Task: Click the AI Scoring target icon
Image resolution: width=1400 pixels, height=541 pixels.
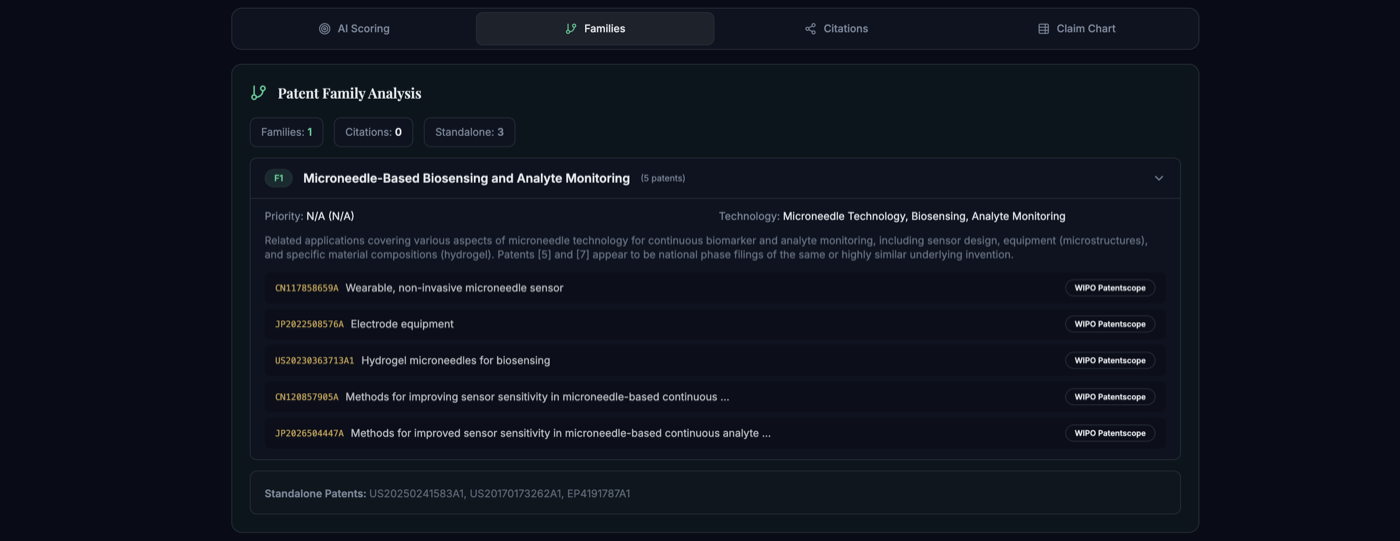Action: (x=324, y=29)
